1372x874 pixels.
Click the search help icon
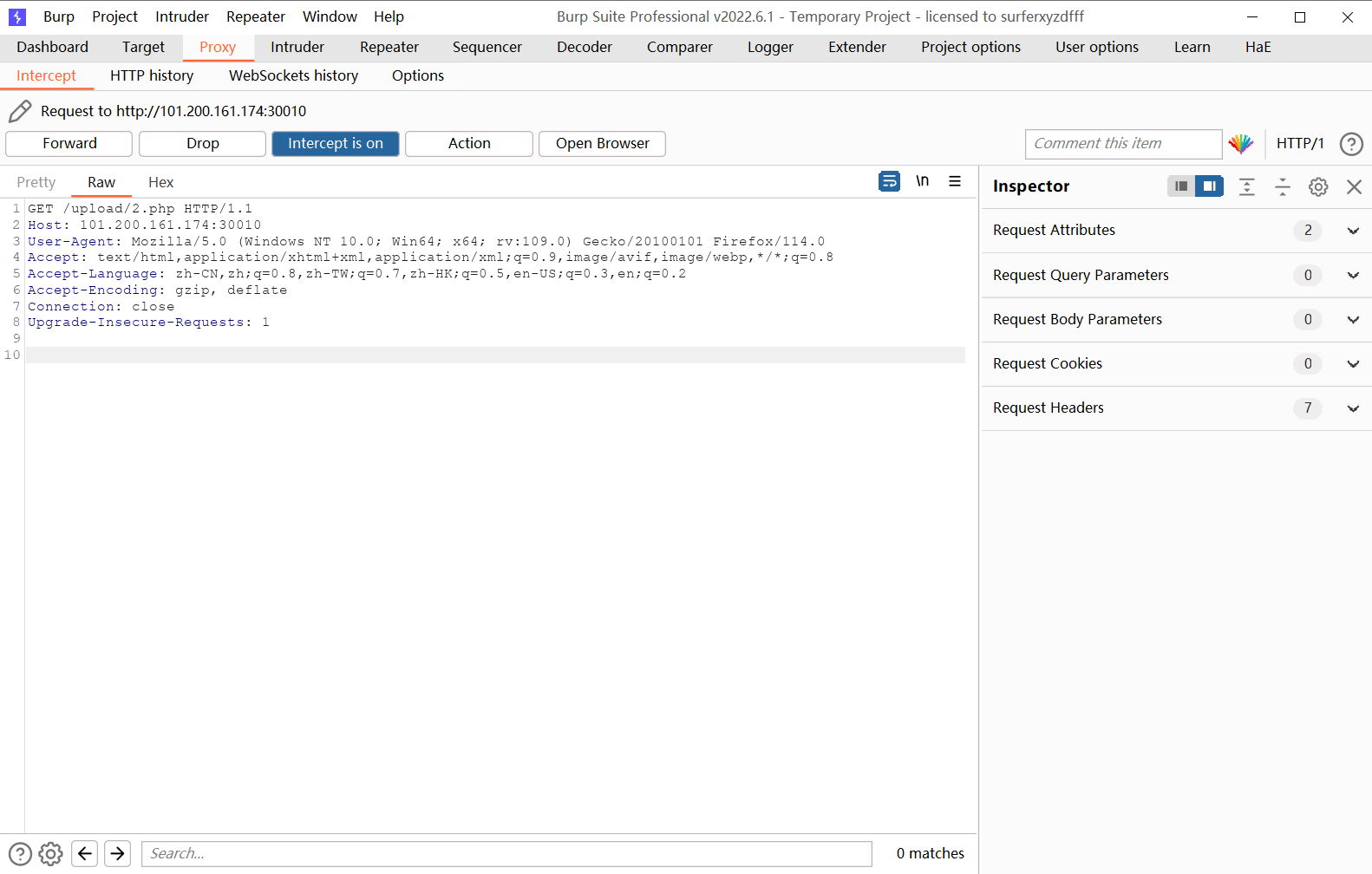20,854
